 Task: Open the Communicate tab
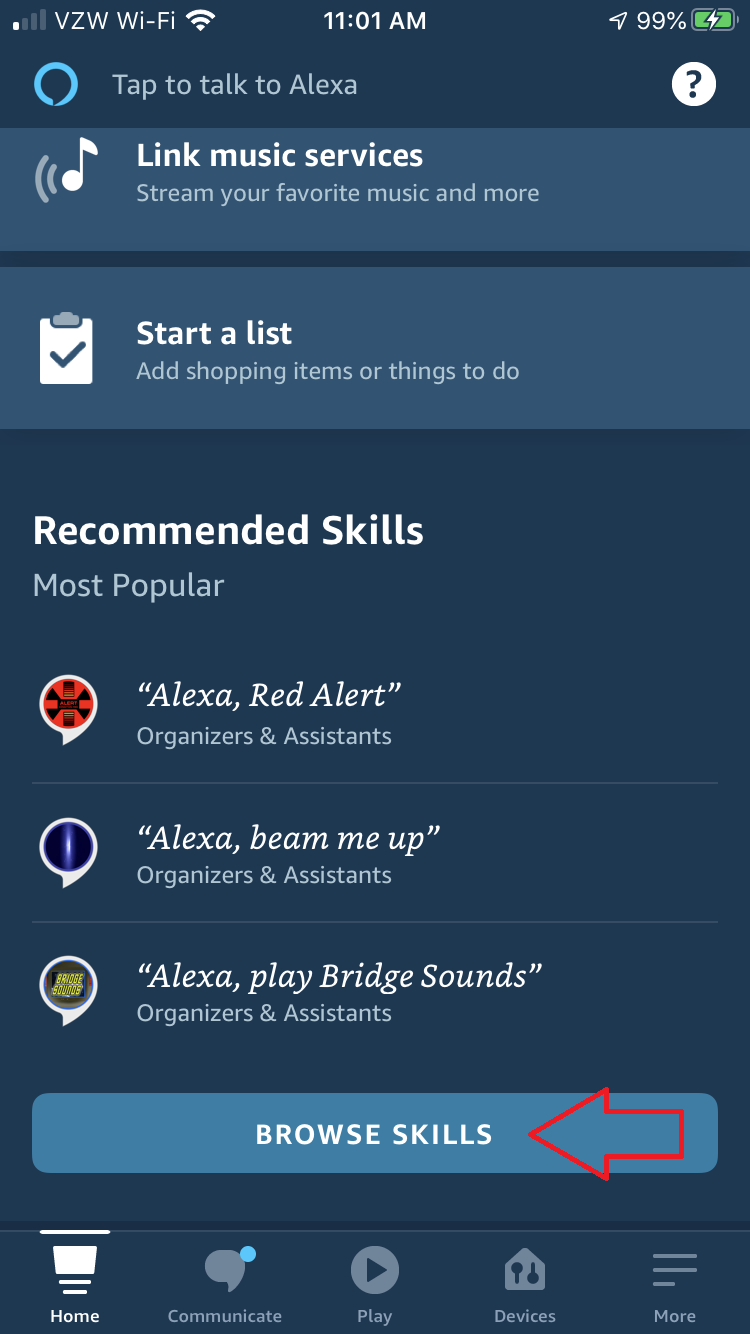pos(225,1285)
